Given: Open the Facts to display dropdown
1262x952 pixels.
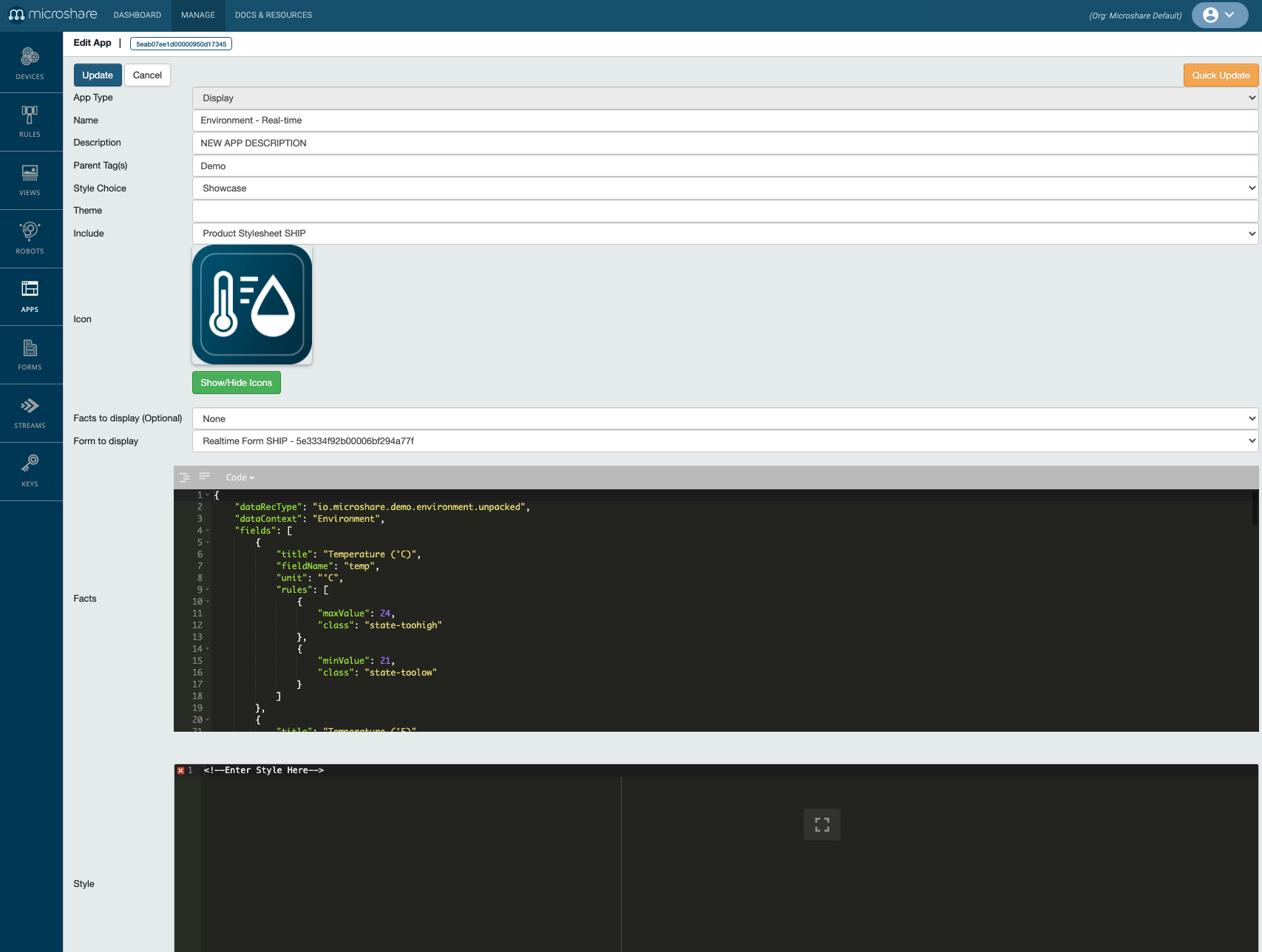Looking at the screenshot, I should (x=725, y=418).
